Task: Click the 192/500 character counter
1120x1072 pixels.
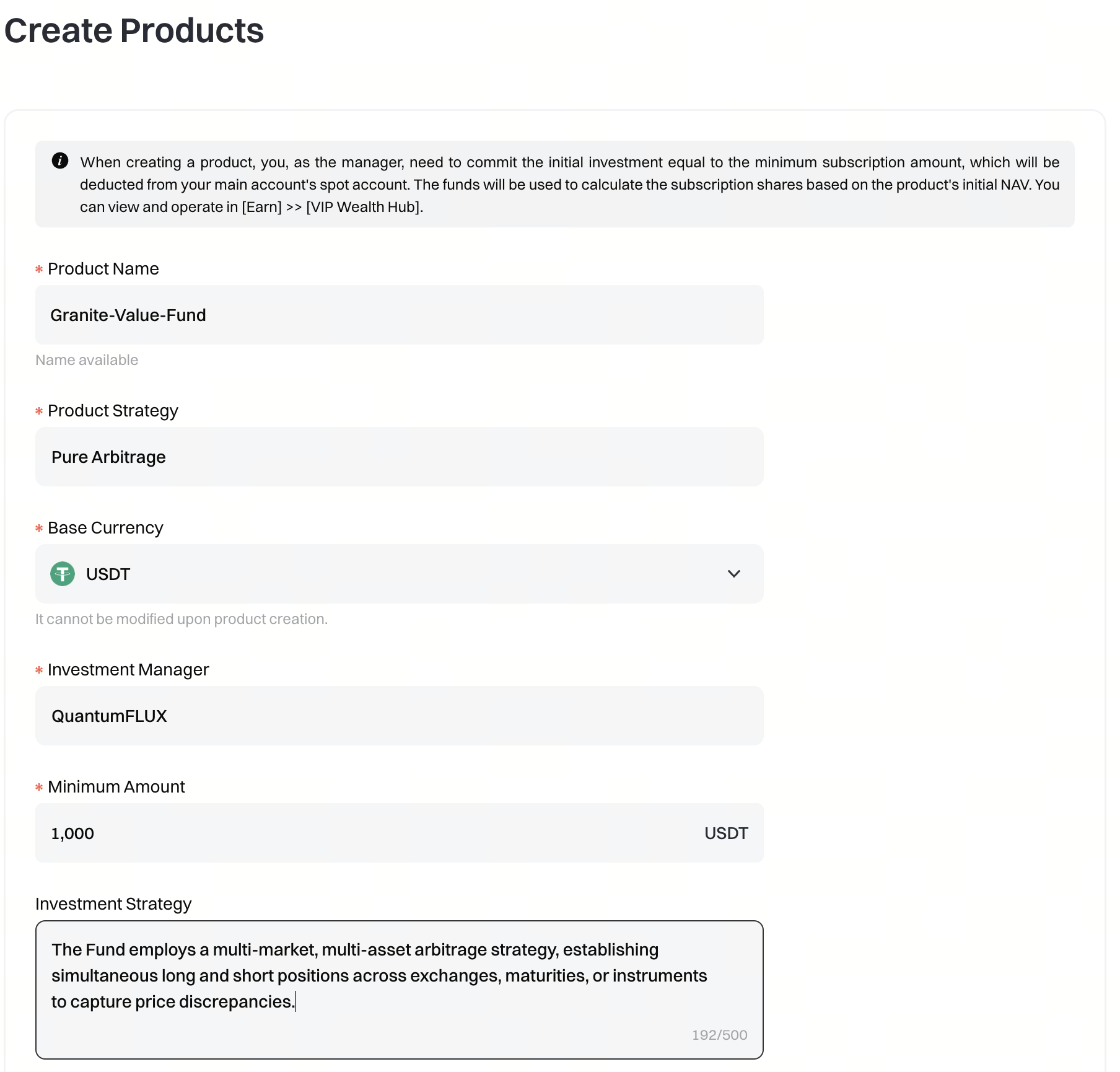Action: [x=719, y=1035]
